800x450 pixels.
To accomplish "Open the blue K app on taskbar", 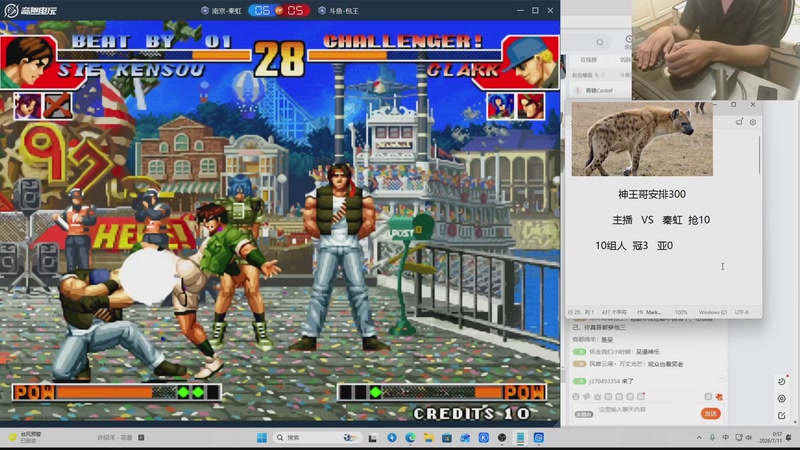I will [484, 438].
